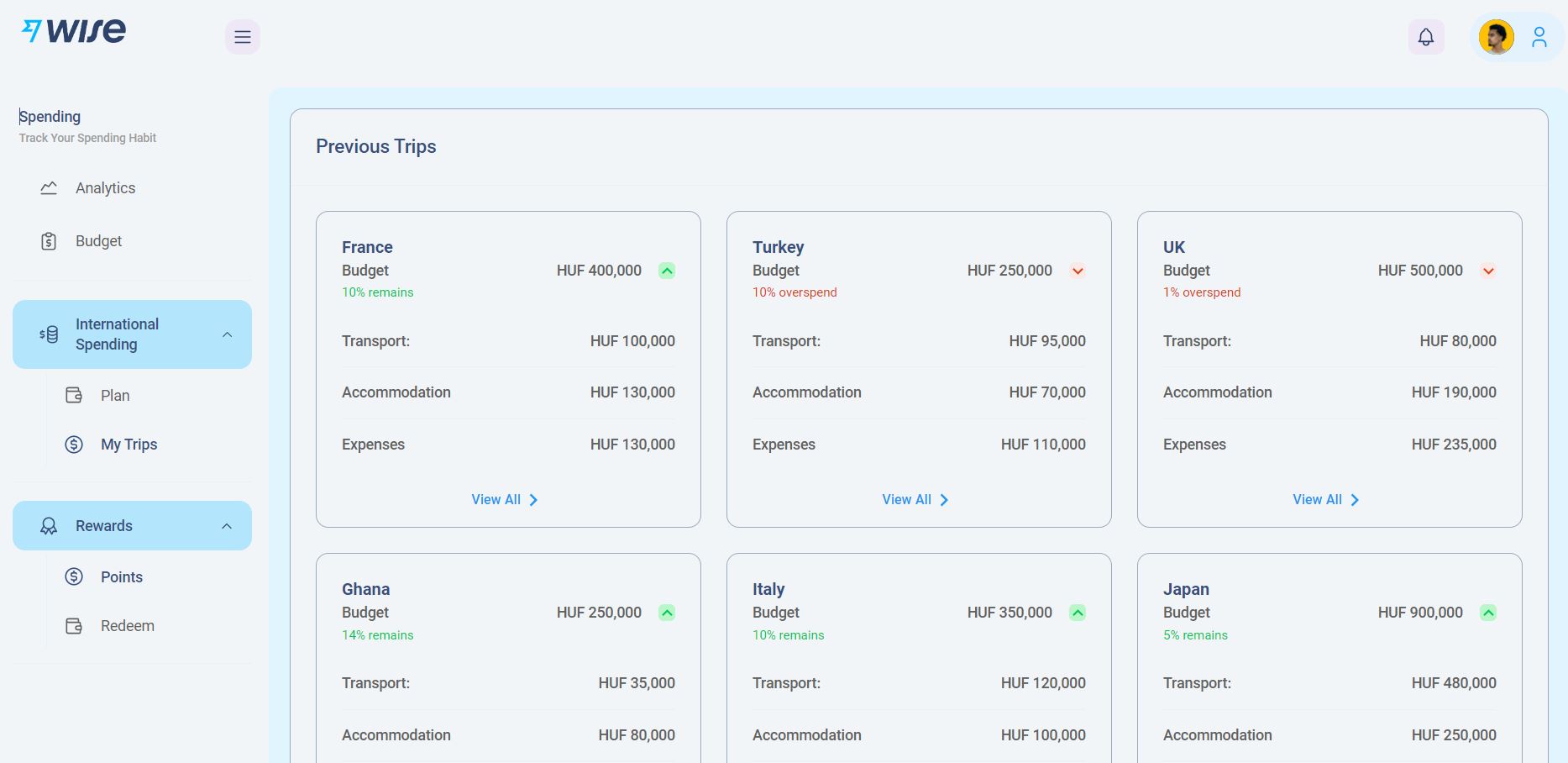The image size is (1568, 763).
Task: Toggle Ghana budget green up arrow
Action: tap(667, 613)
